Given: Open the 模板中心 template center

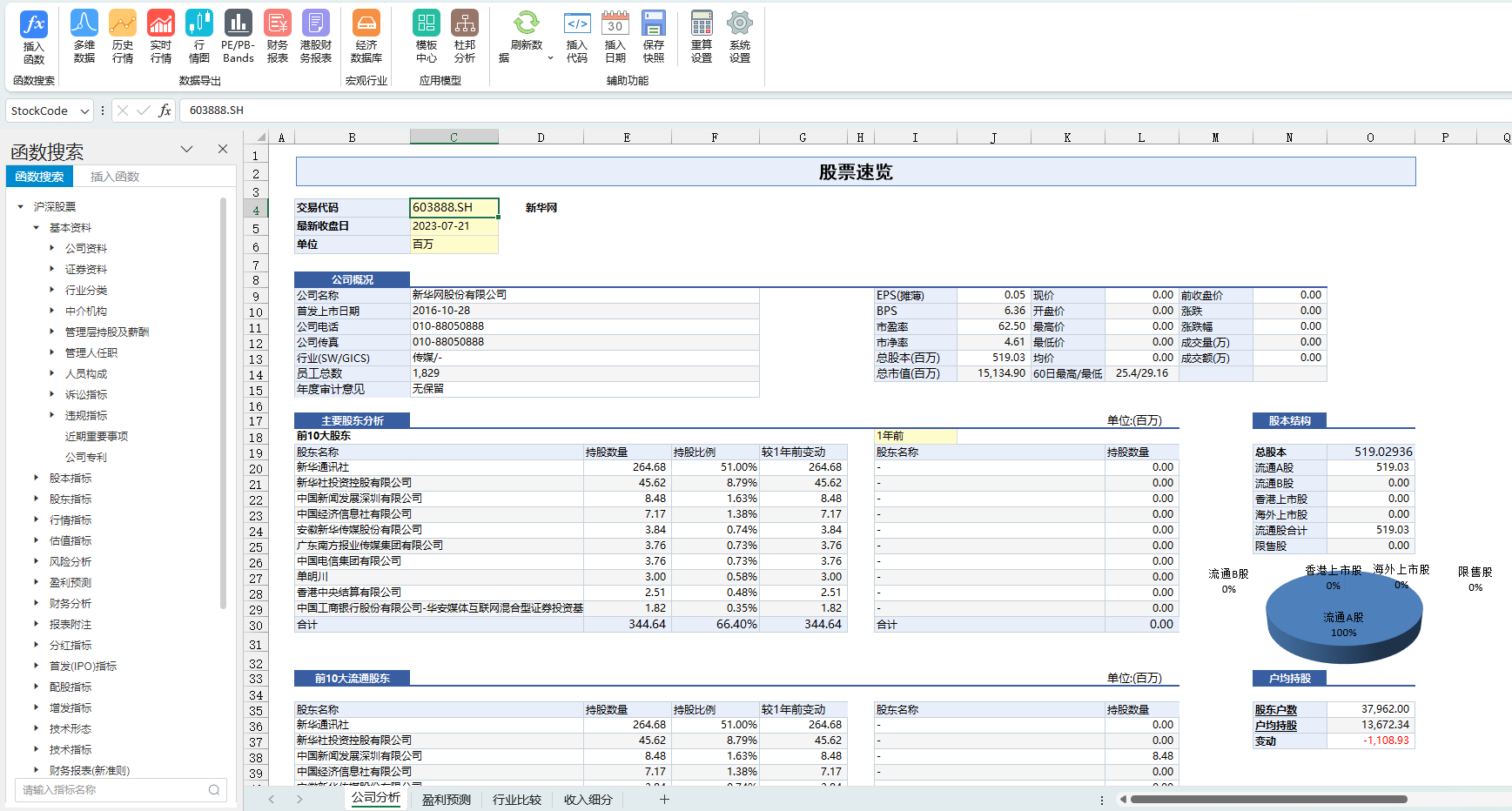Looking at the screenshot, I should pos(427,37).
